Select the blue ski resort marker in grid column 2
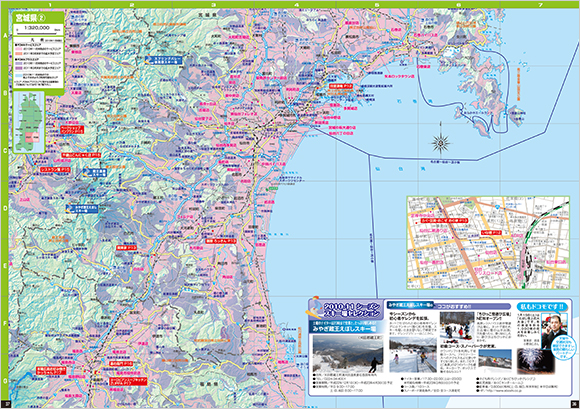The image size is (580, 409). click(x=163, y=60)
